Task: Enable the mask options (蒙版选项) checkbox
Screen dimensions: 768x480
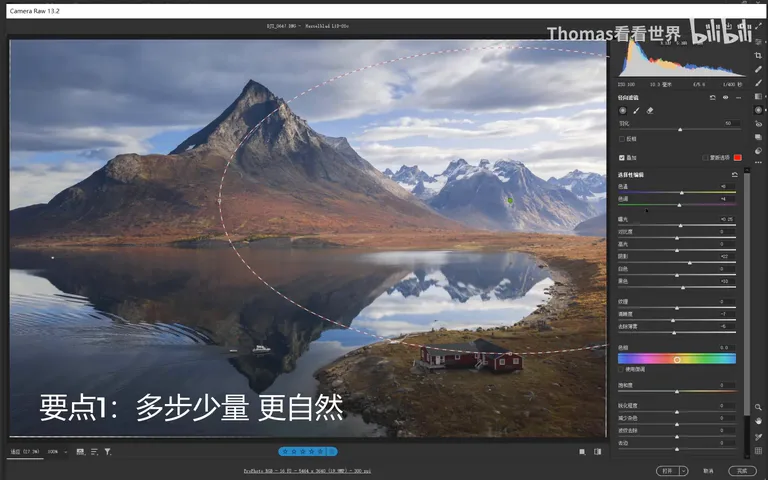Action: point(705,158)
